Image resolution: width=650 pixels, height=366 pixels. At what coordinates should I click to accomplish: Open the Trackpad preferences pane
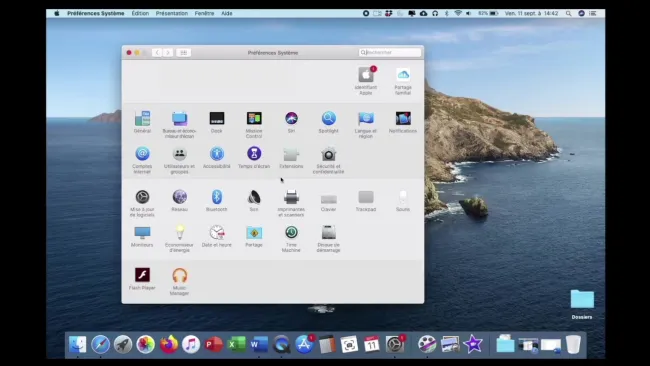pos(366,198)
